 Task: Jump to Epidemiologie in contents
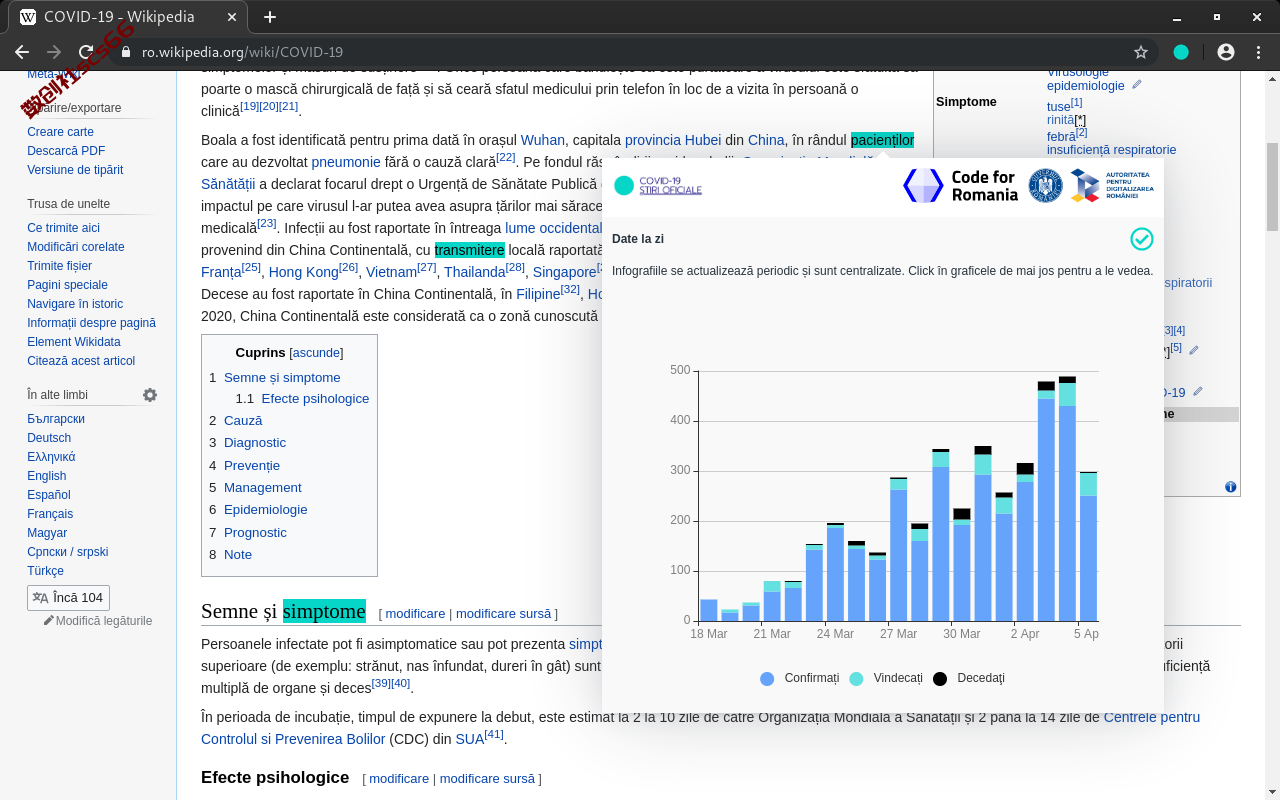266,509
